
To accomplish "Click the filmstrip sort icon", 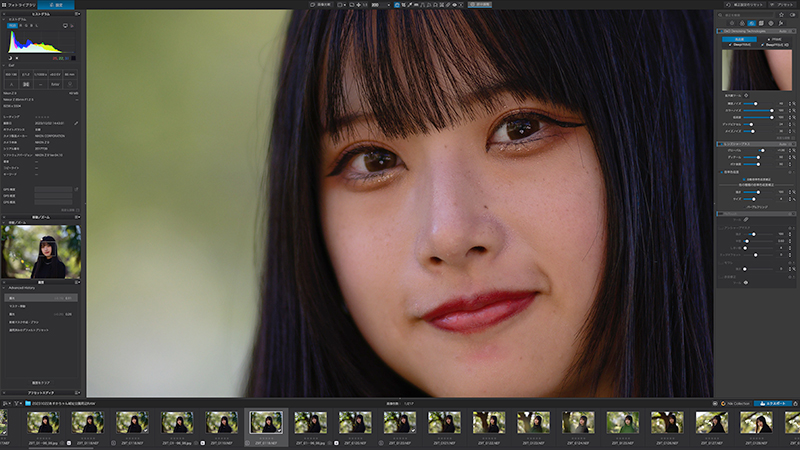I will click(x=7, y=403).
